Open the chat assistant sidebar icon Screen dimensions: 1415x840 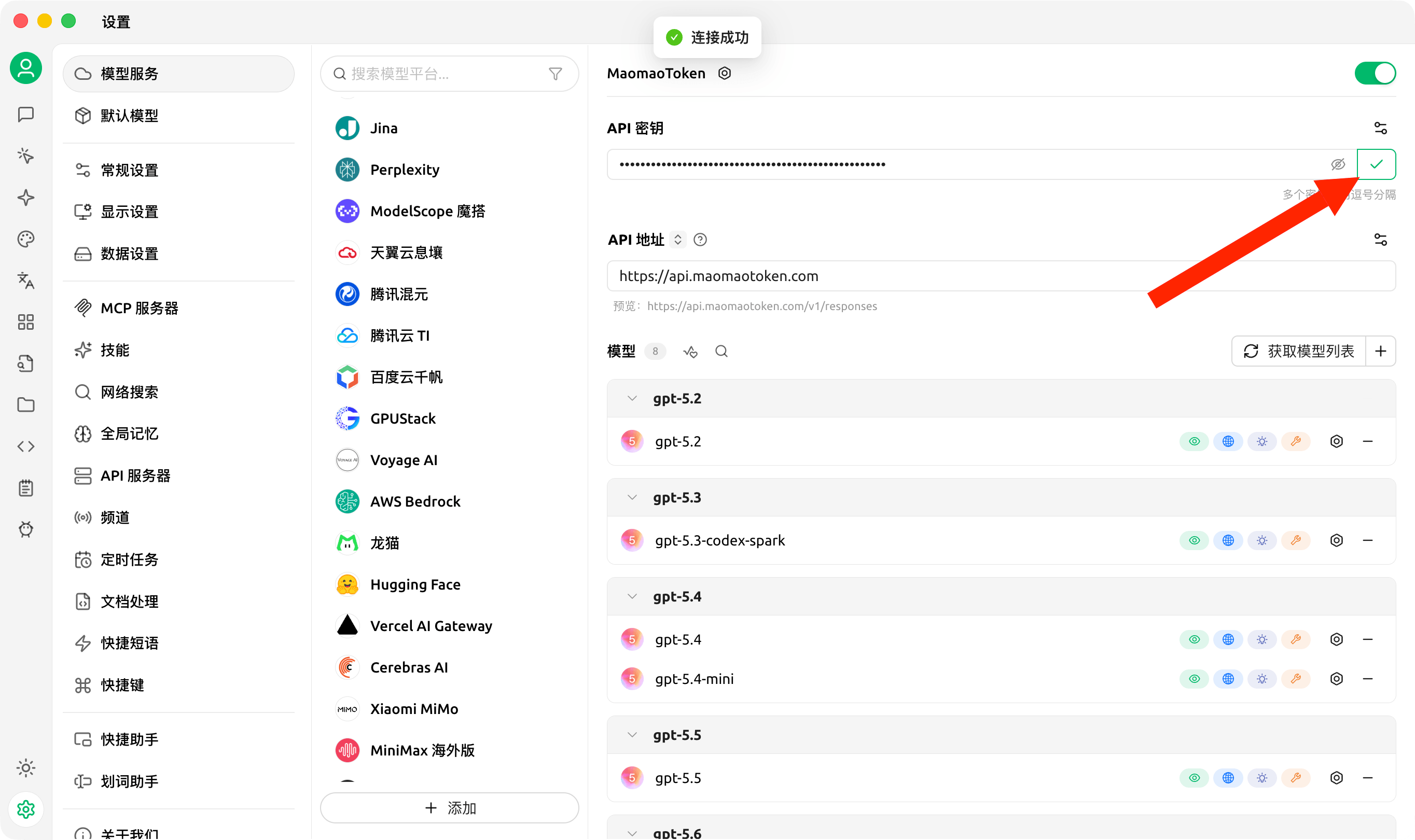26,115
